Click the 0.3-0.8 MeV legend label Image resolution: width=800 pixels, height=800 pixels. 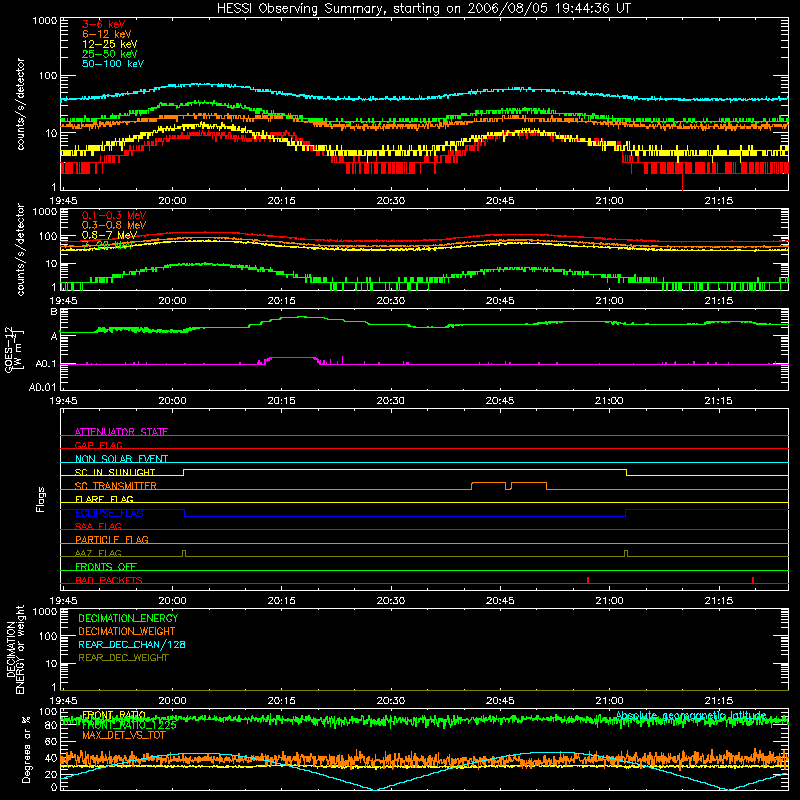click(114, 225)
